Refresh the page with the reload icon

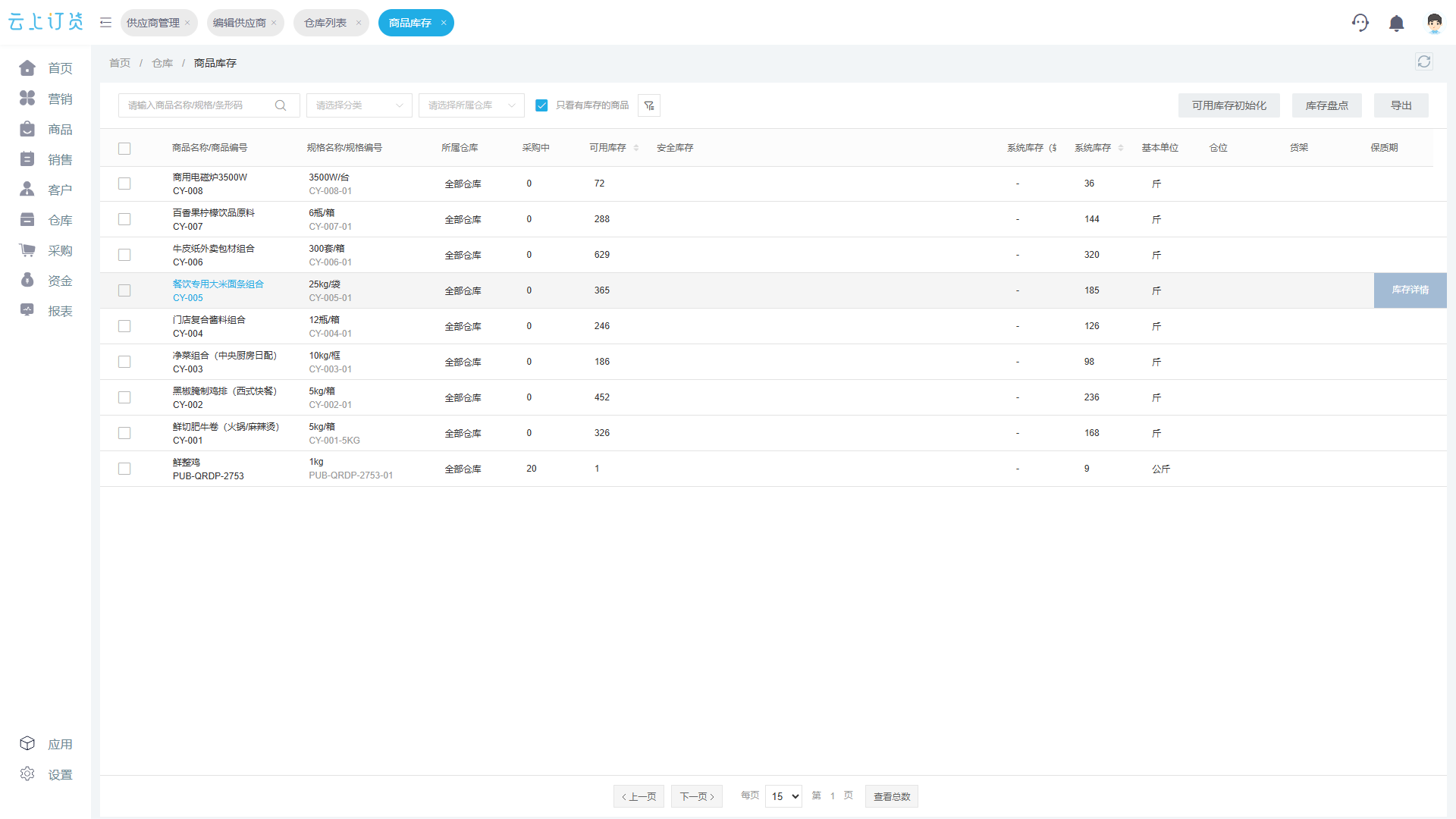(1424, 62)
